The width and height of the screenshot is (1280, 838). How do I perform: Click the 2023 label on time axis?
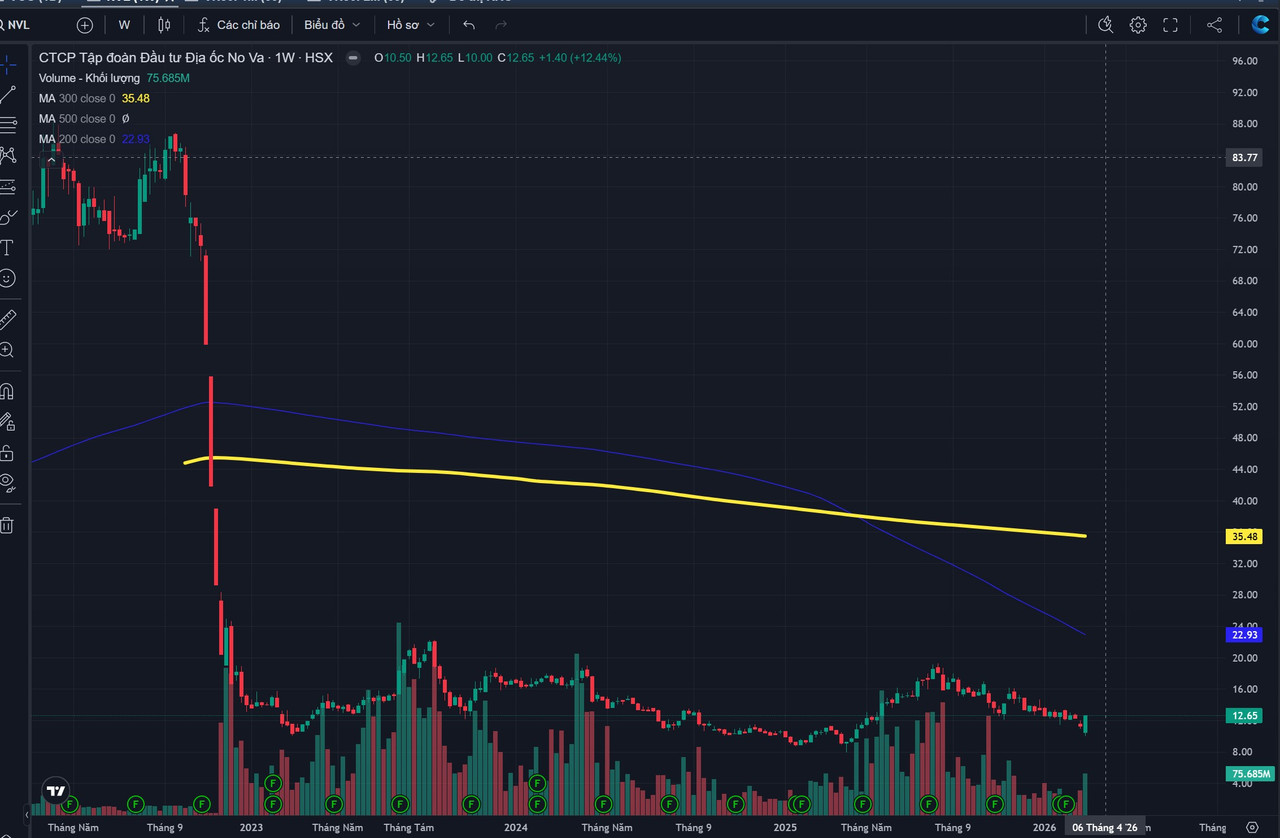click(x=251, y=828)
